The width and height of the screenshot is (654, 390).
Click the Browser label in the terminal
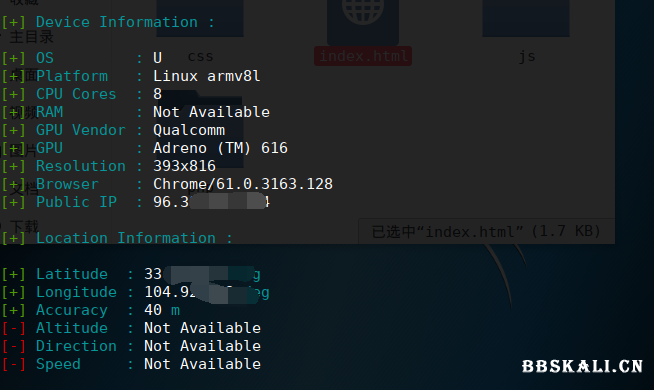(67, 184)
